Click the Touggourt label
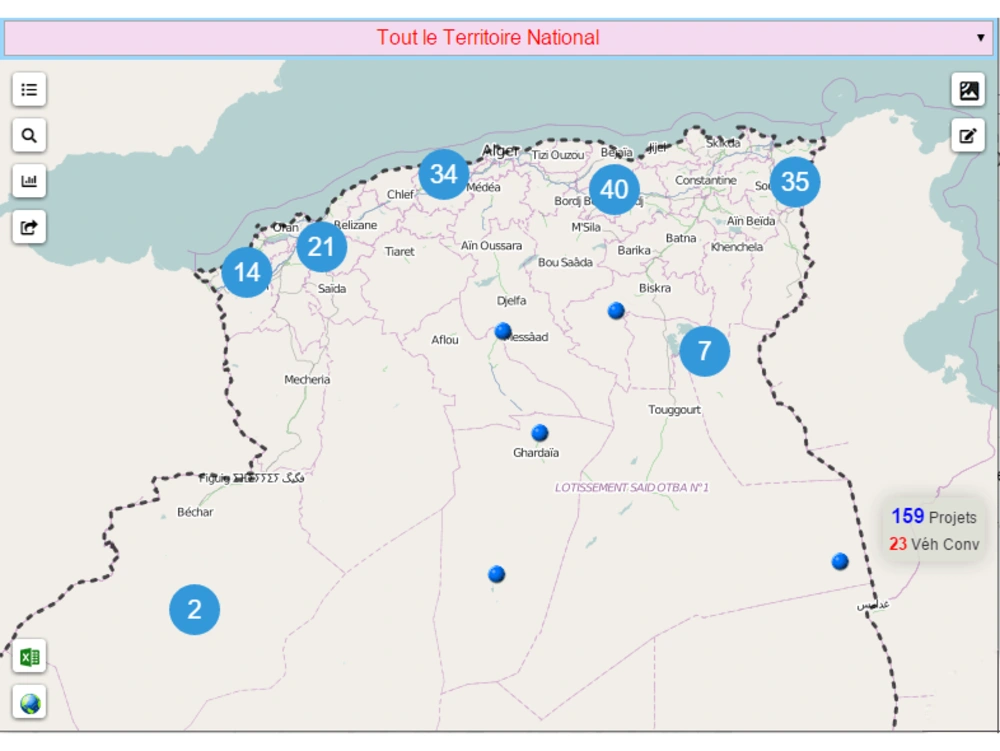Image resolution: width=1000 pixels, height=751 pixels. [x=674, y=409]
